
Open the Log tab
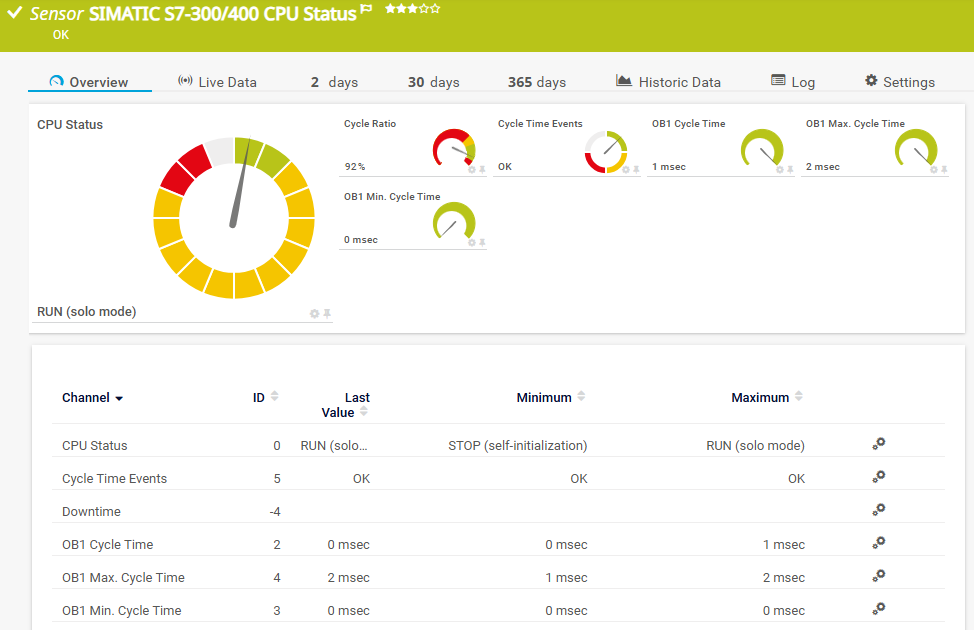pos(793,82)
